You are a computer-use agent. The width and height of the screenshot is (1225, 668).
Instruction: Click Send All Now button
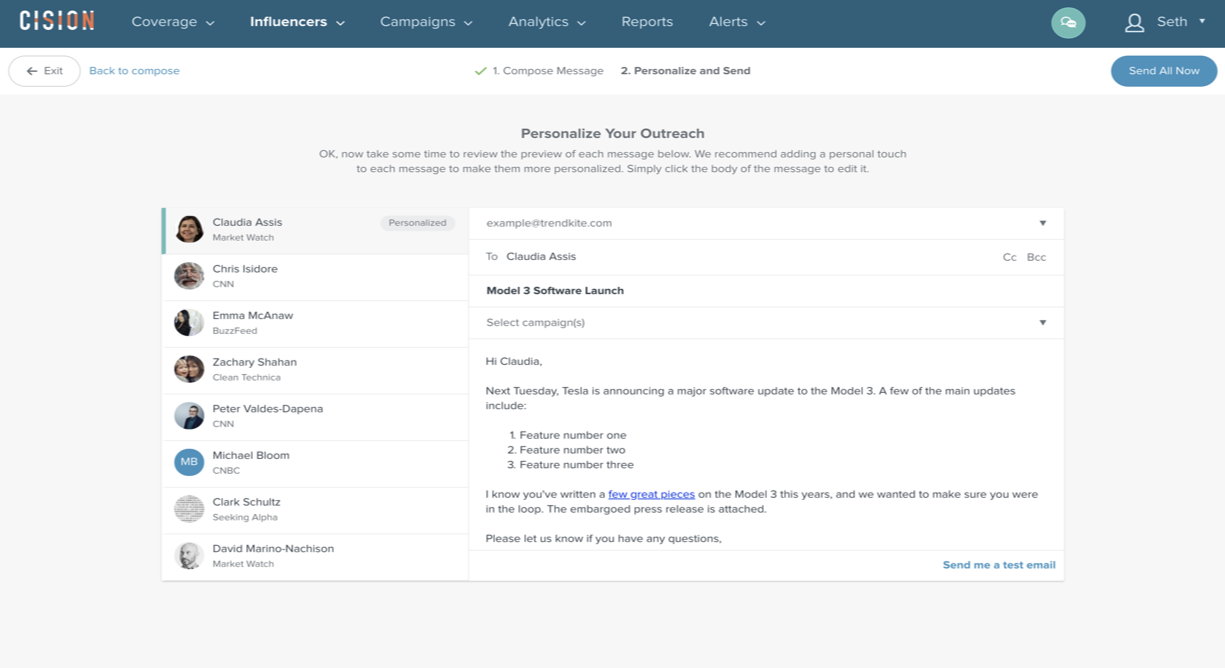point(1163,71)
